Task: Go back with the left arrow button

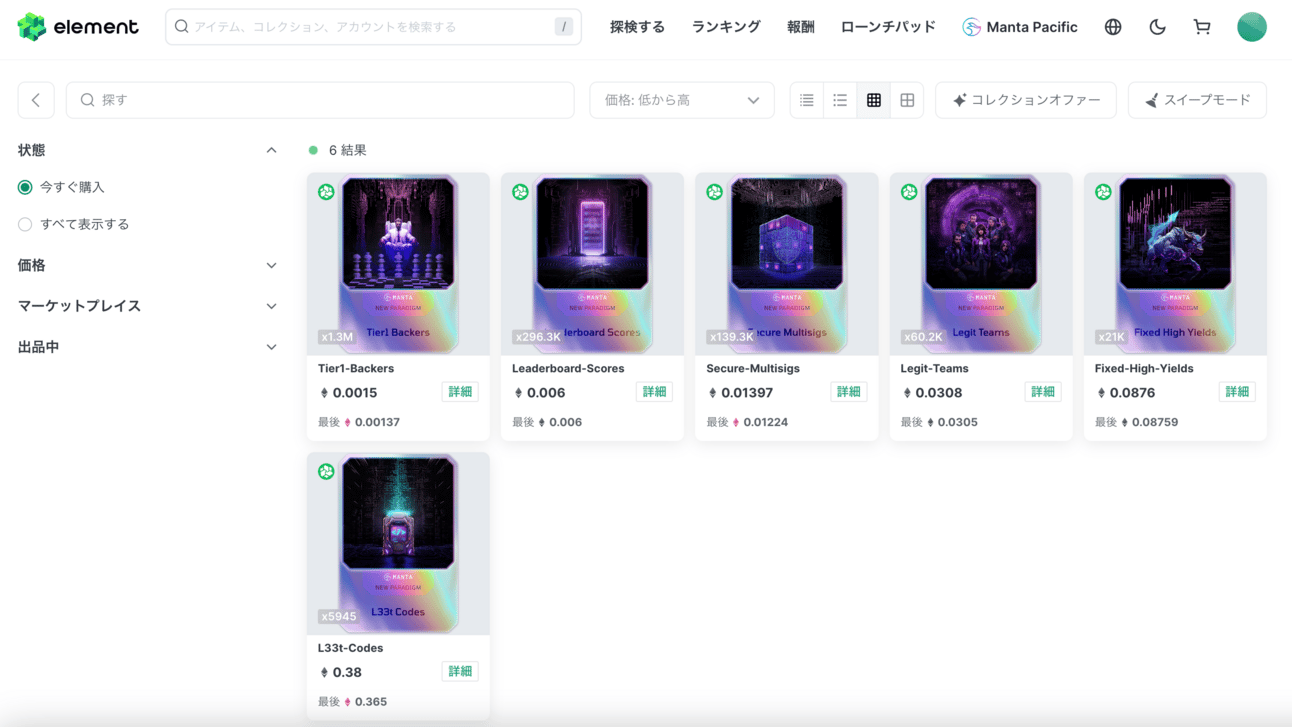Action: tap(36, 100)
